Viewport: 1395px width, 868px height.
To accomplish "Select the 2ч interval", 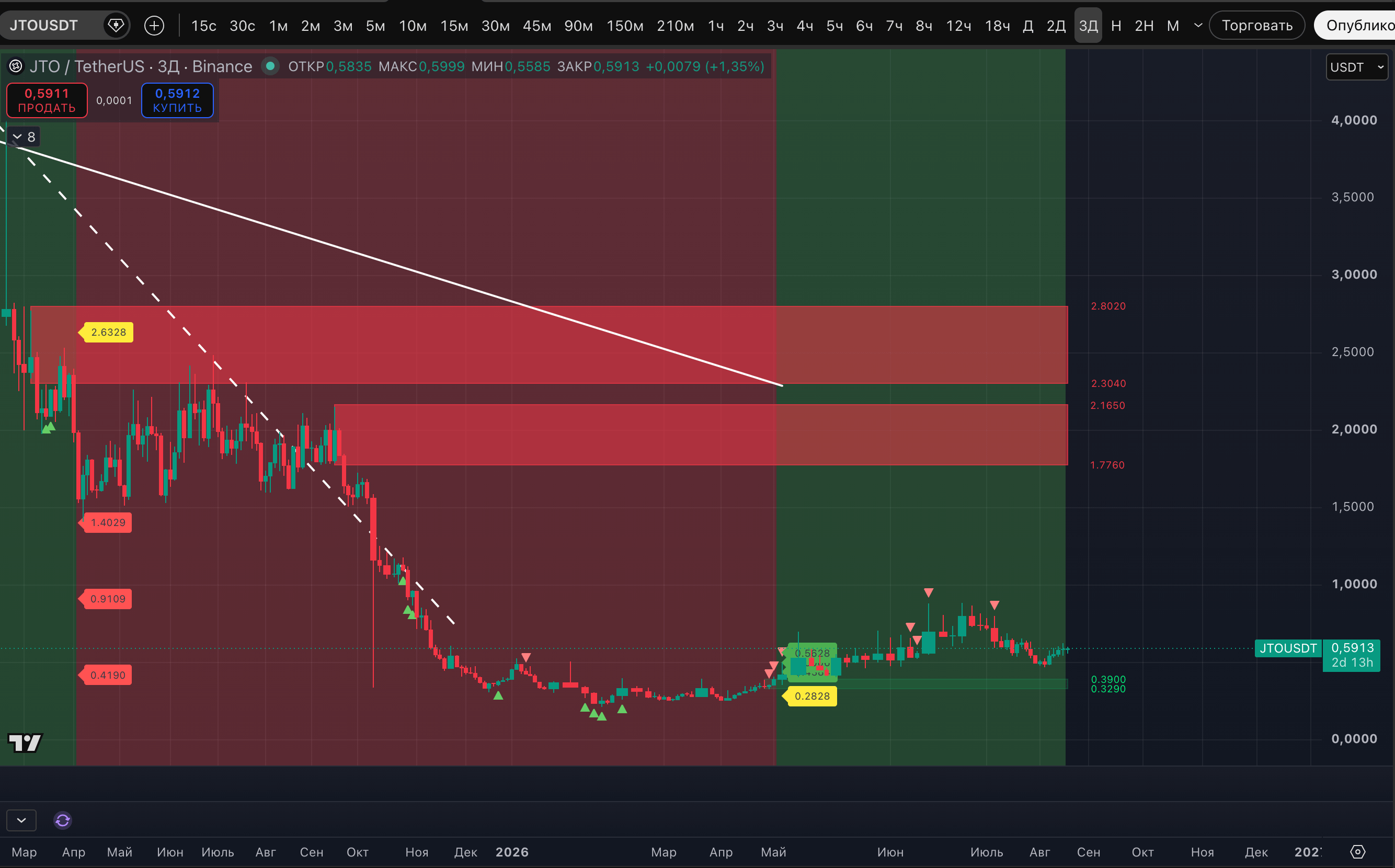I will [745, 26].
